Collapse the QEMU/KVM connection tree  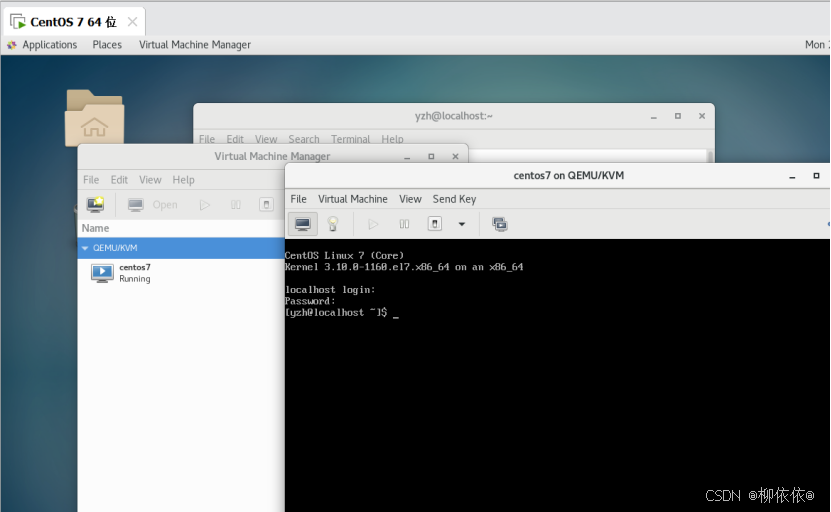pyautogui.click(x=85, y=248)
